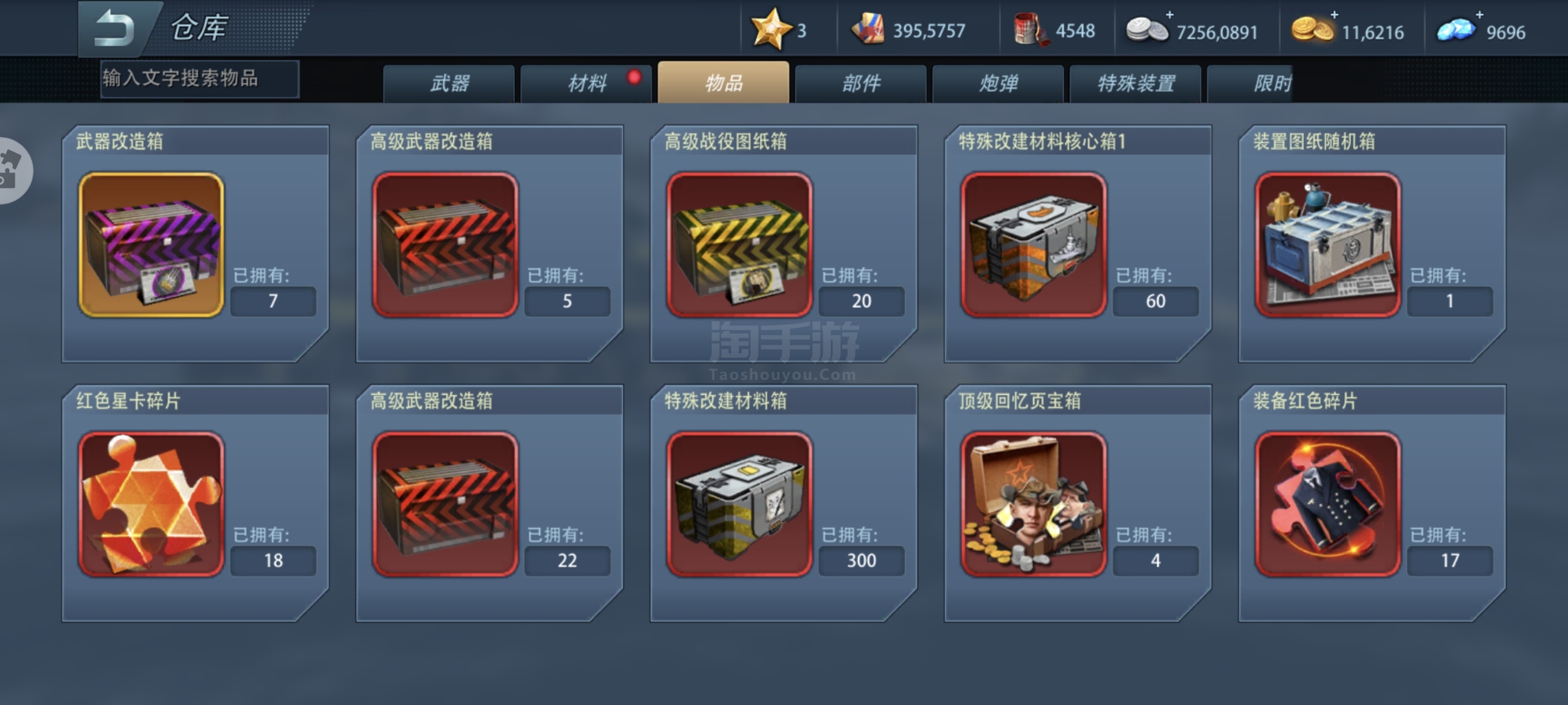Switch to the 武器 tab
The width and height of the screenshot is (1568, 705).
[449, 83]
